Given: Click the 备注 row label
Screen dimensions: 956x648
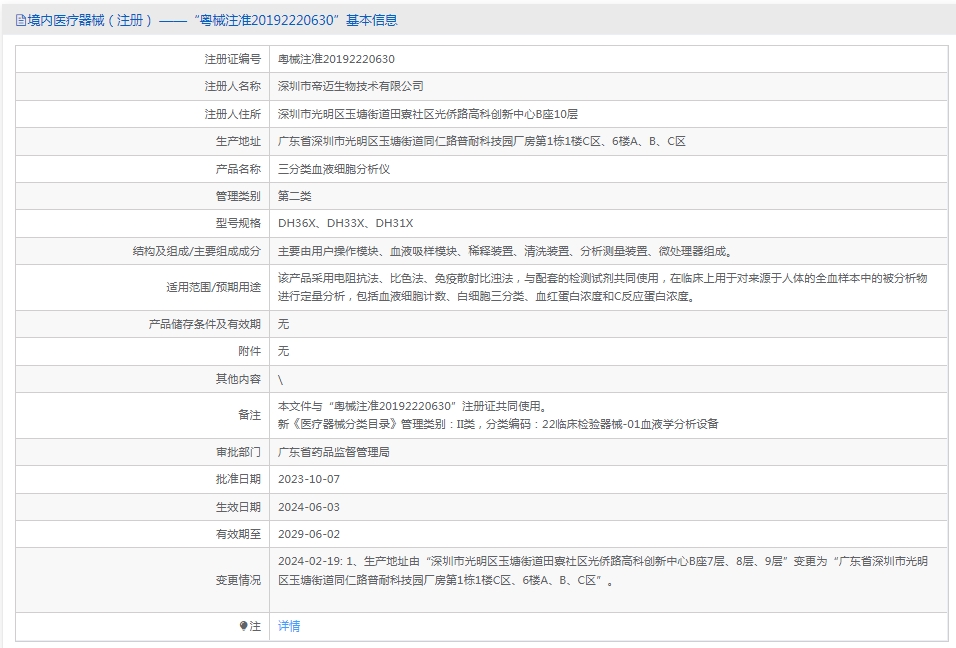Looking at the screenshot, I should pyautogui.click(x=249, y=415).
